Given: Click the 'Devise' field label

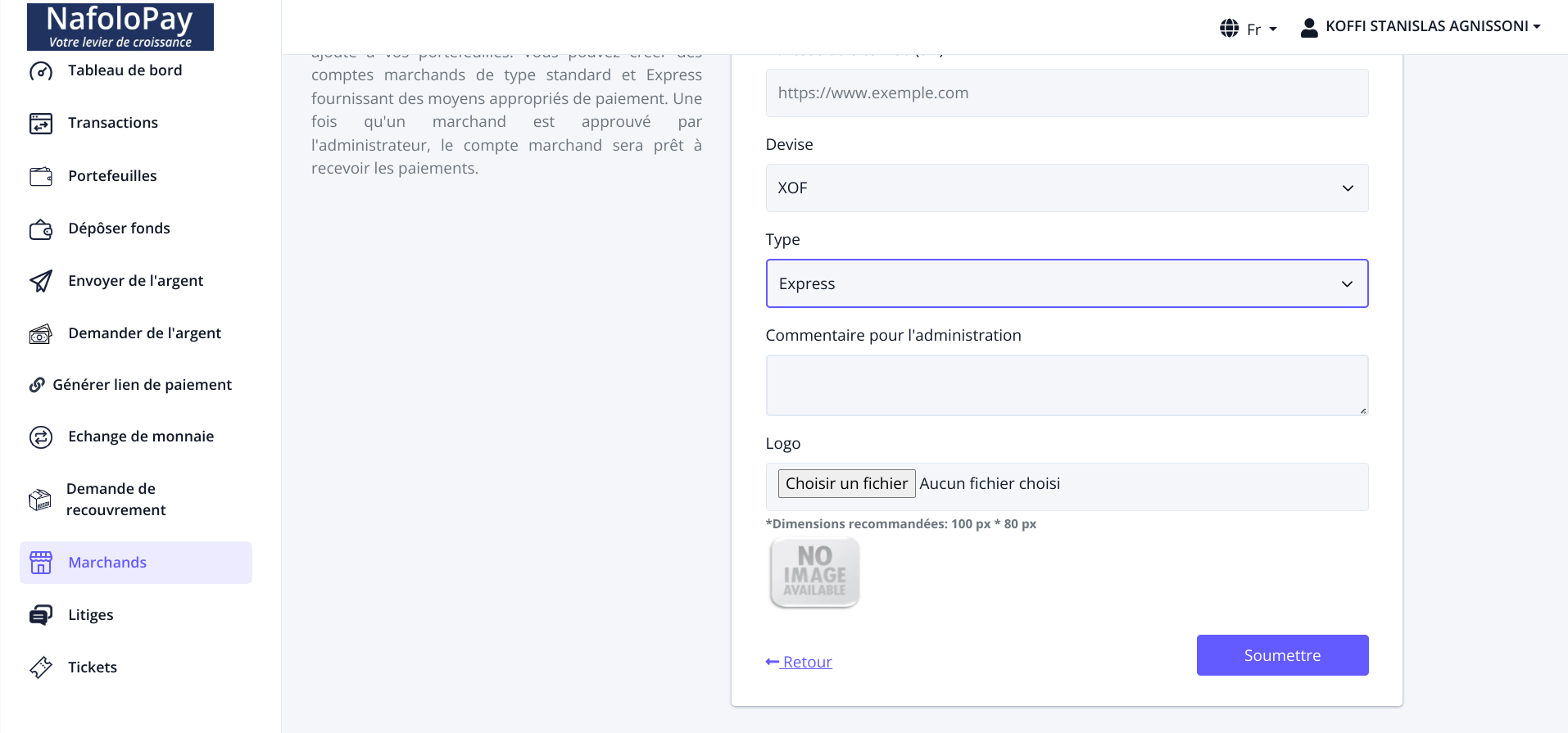Looking at the screenshot, I should [789, 145].
